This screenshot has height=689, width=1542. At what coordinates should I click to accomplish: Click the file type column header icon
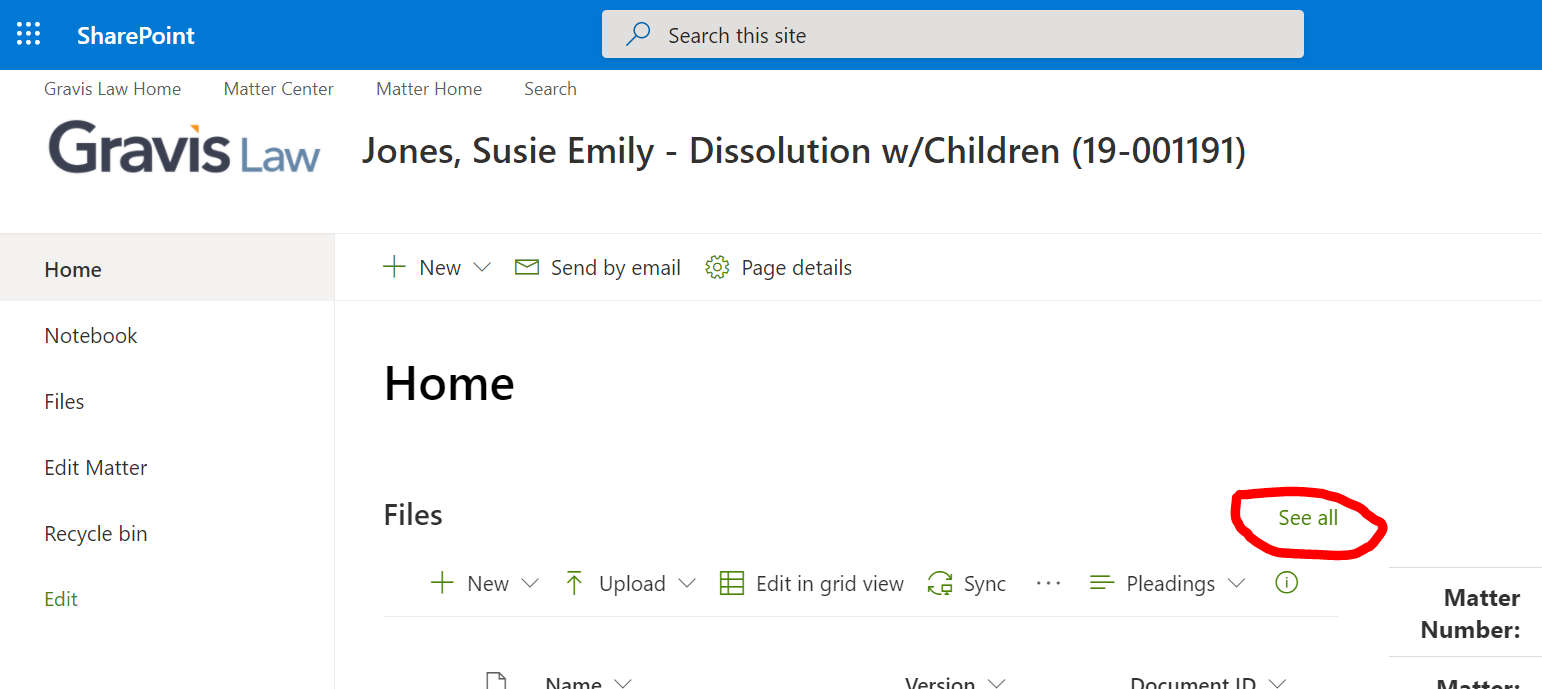[x=496, y=681]
